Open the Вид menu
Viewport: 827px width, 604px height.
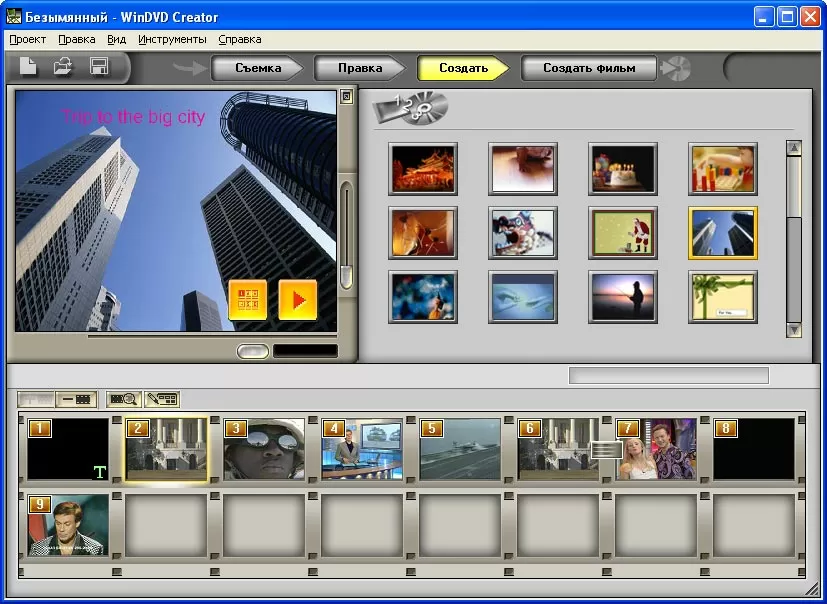116,39
